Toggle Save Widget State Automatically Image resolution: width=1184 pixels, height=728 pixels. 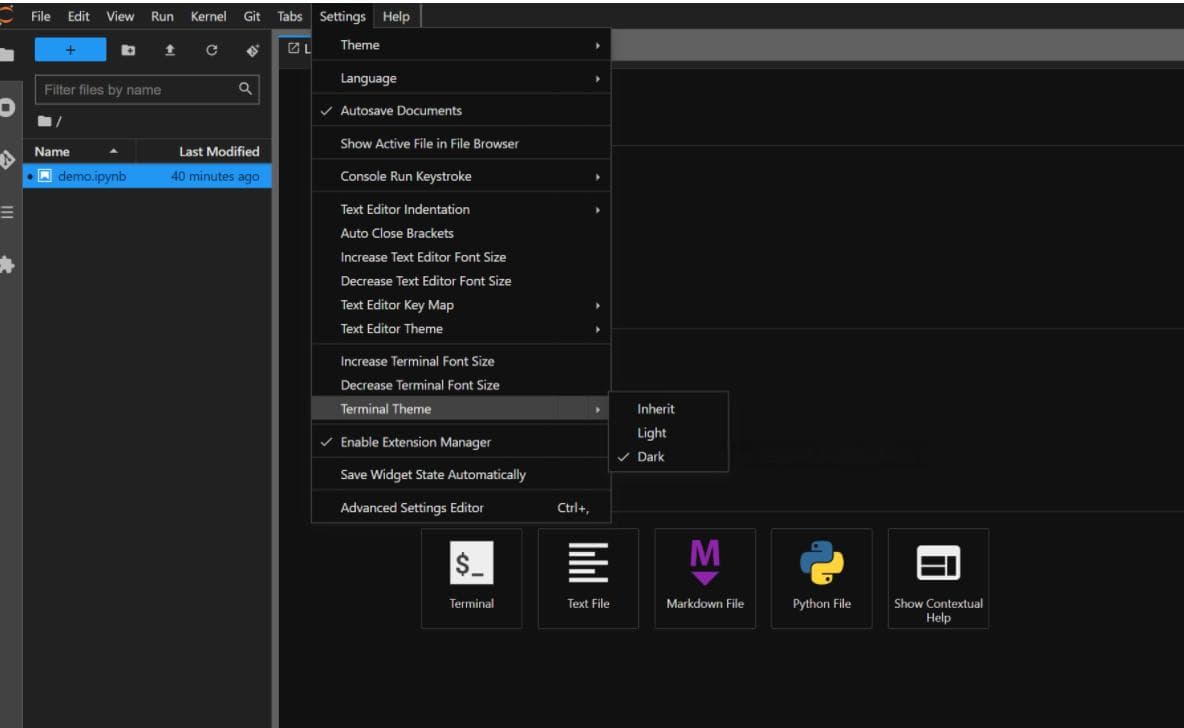461,474
